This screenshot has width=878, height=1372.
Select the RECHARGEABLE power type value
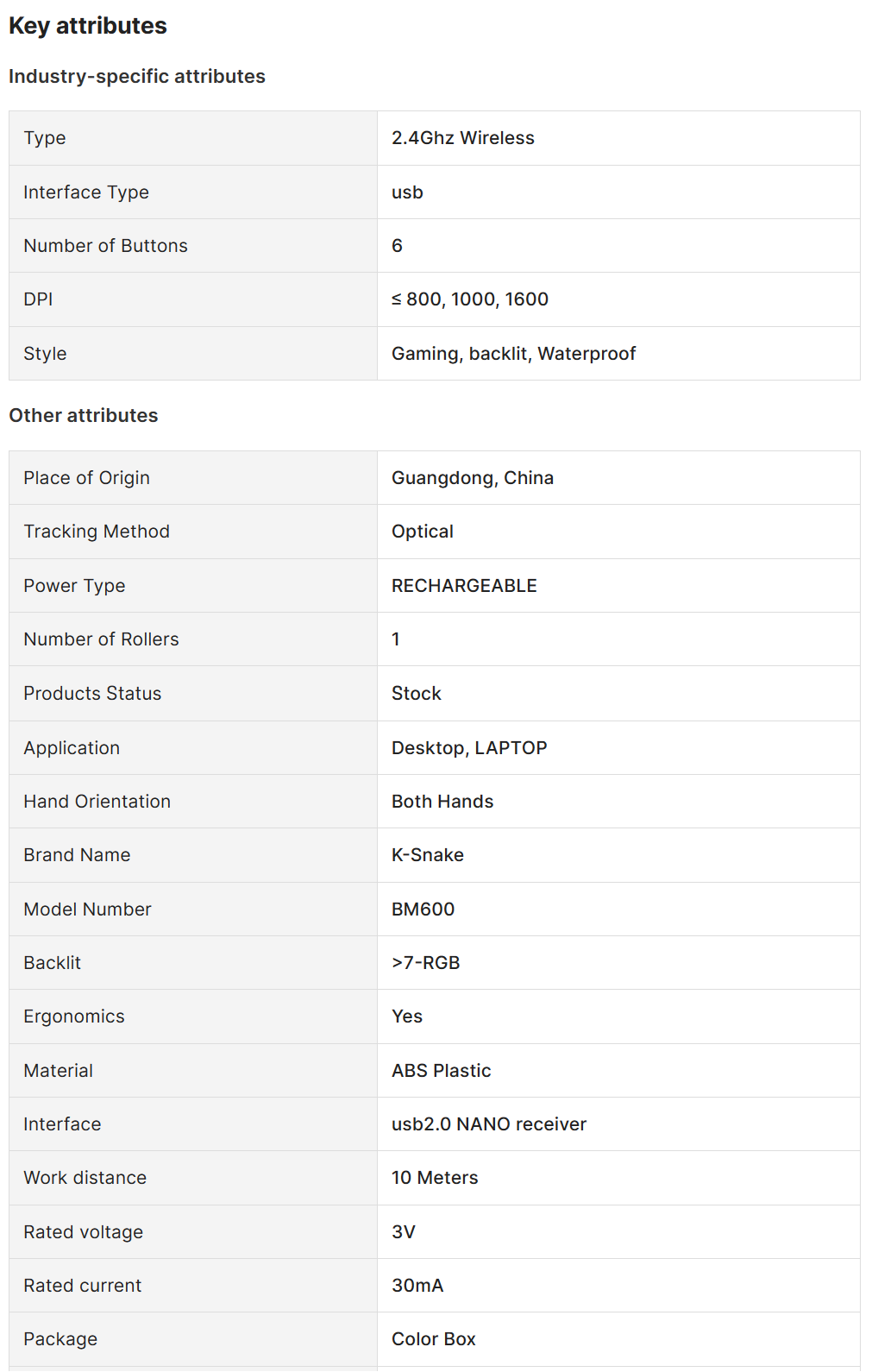coord(464,586)
